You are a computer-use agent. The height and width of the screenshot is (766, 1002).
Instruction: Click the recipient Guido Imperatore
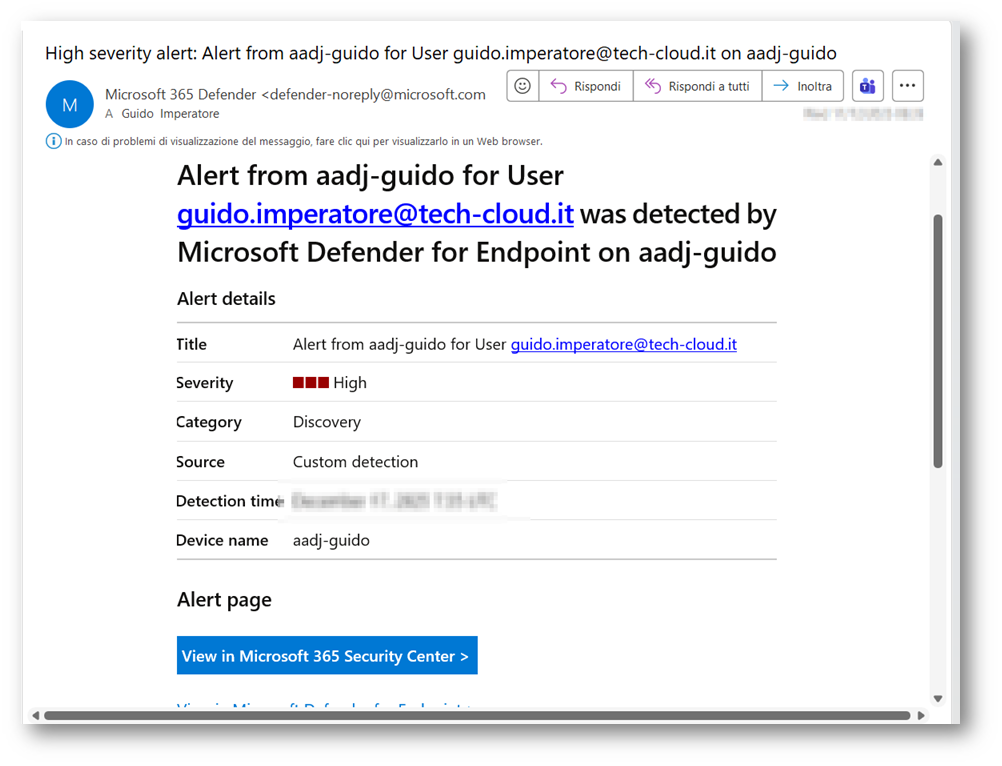170,114
